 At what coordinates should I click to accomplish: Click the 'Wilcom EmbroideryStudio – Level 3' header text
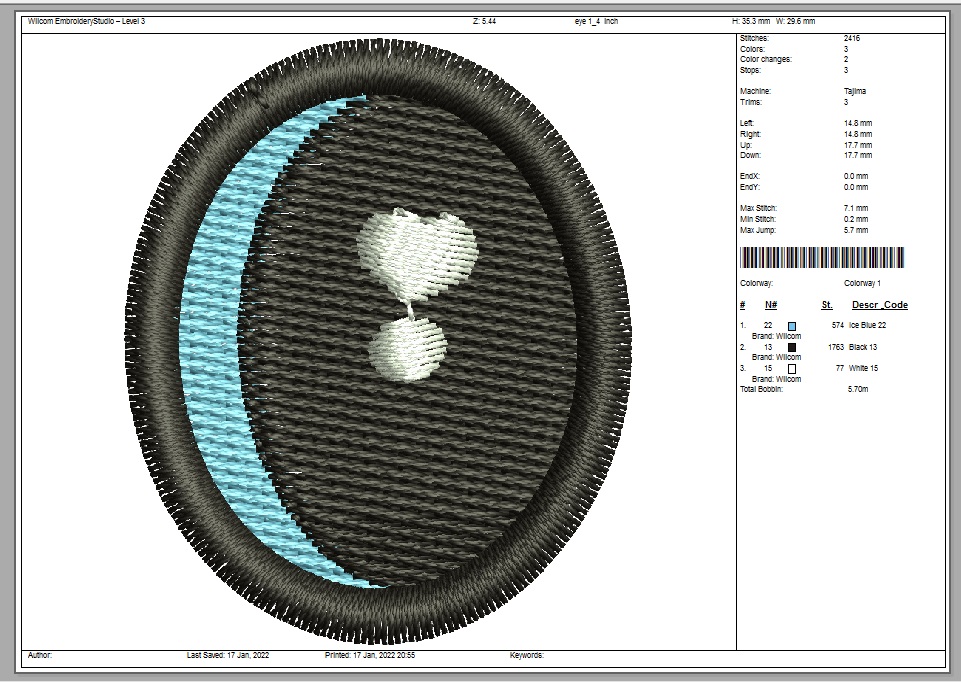(x=87, y=21)
